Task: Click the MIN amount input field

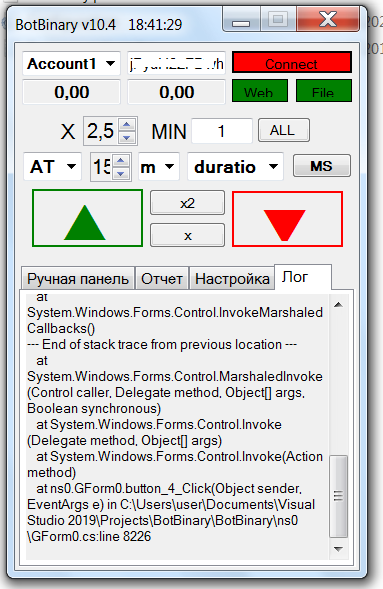Action: click(x=222, y=131)
